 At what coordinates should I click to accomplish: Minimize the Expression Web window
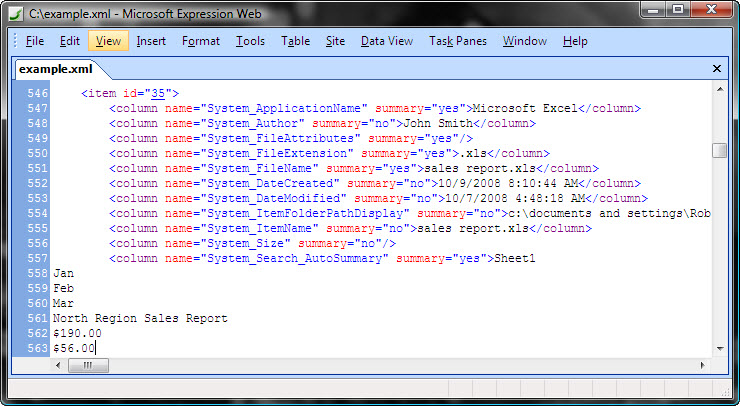653,9
